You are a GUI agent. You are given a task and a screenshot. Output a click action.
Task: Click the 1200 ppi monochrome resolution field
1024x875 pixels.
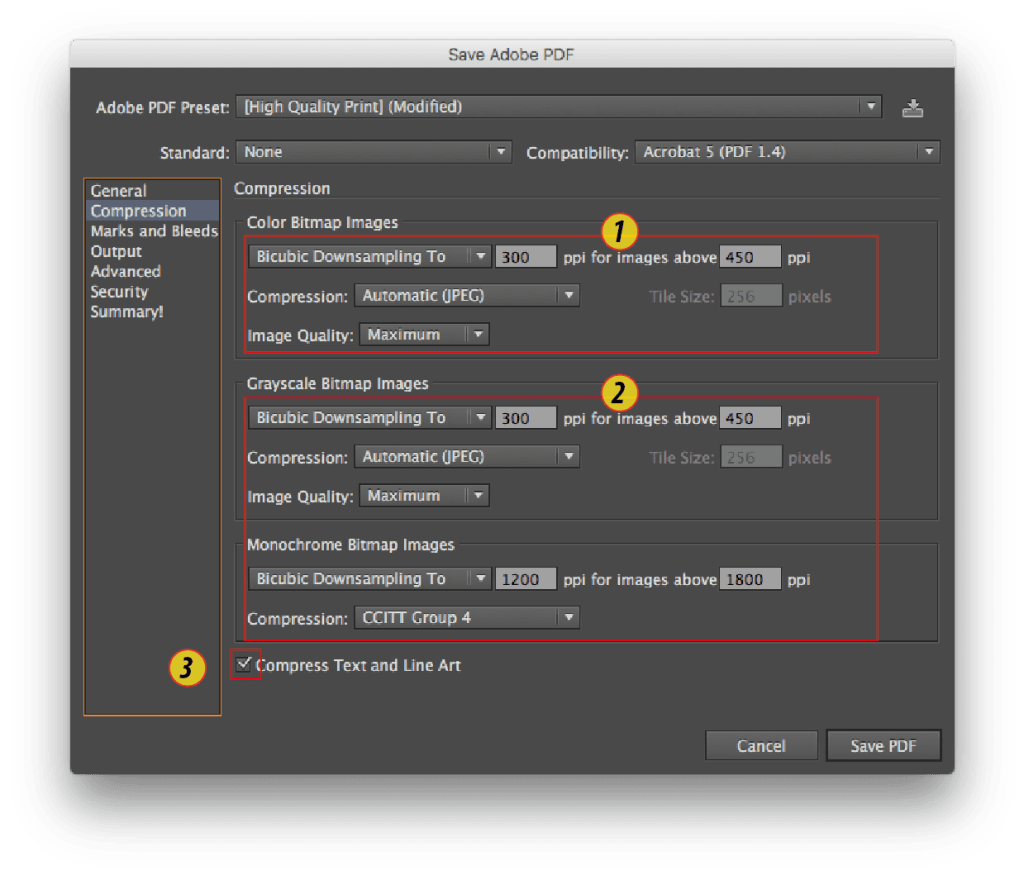525,578
